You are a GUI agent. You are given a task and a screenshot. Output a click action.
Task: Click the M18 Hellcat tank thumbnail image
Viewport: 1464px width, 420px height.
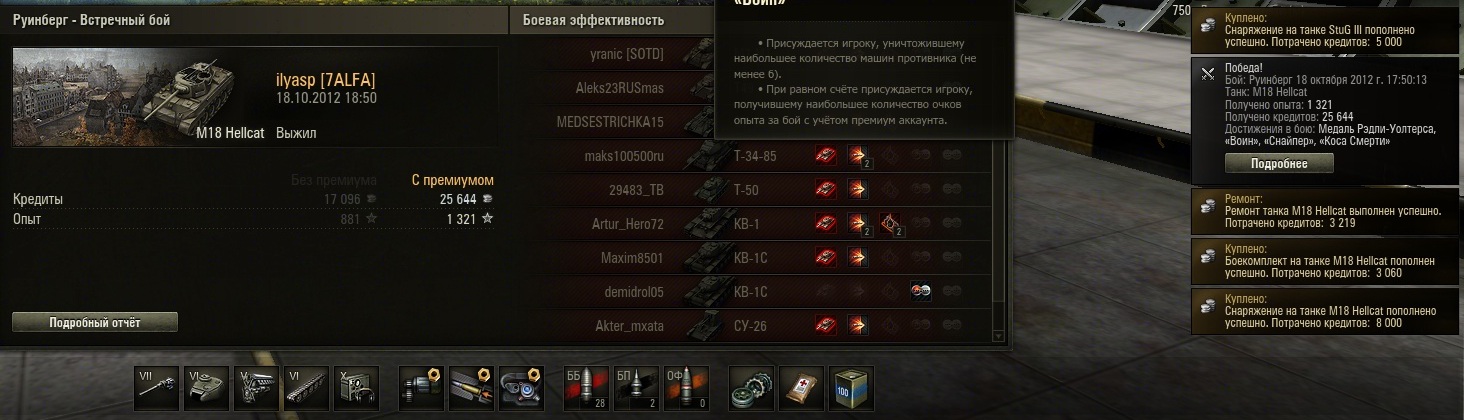138,99
